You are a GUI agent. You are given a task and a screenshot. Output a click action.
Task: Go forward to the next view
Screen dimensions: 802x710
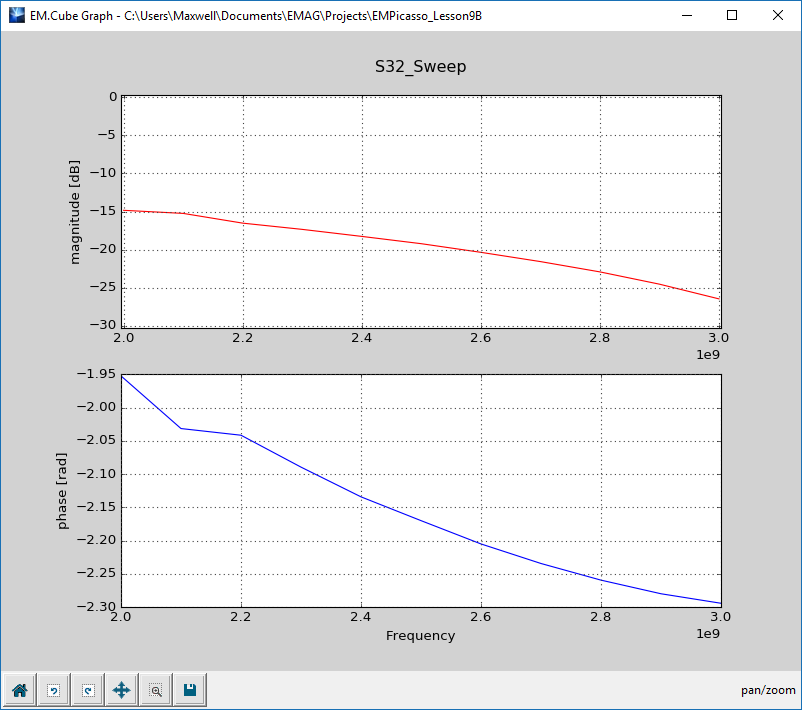click(x=87, y=690)
